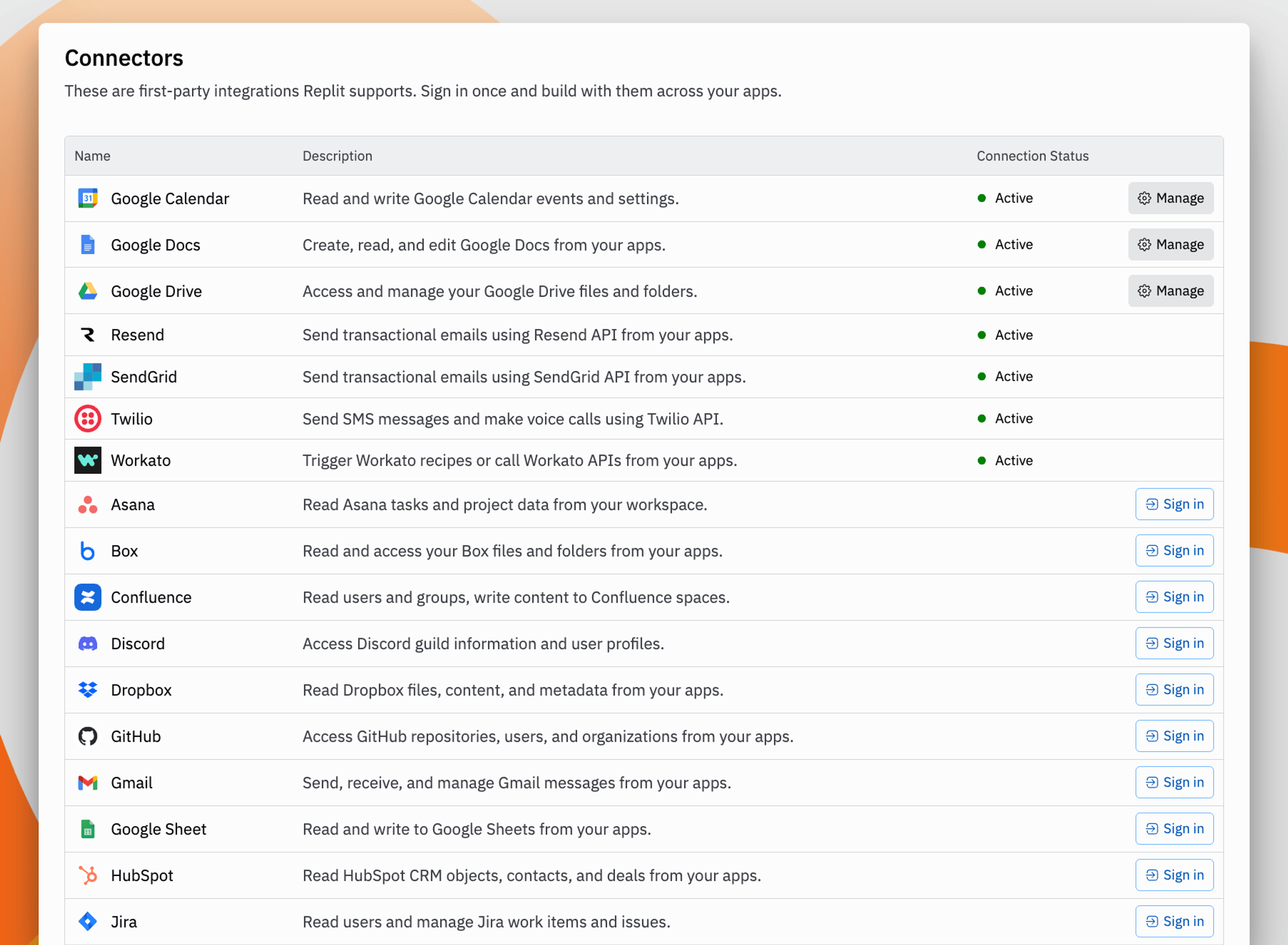Click the Workato logo icon
The image size is (1288, 945).
(88, 461)
